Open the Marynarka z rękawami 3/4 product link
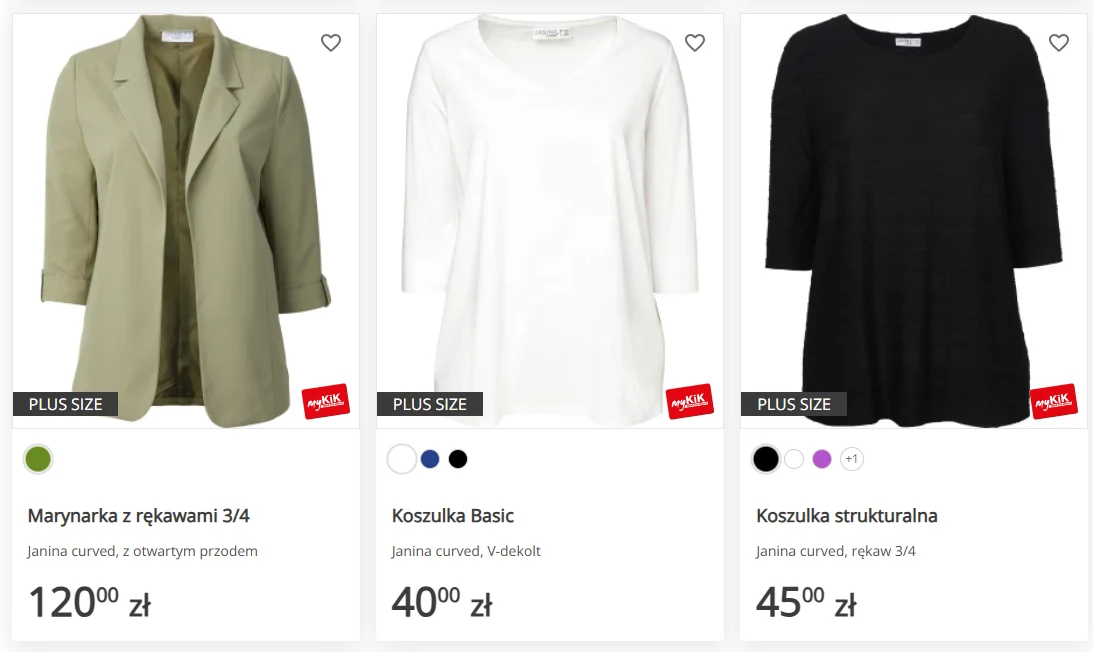 coord(140,516)
